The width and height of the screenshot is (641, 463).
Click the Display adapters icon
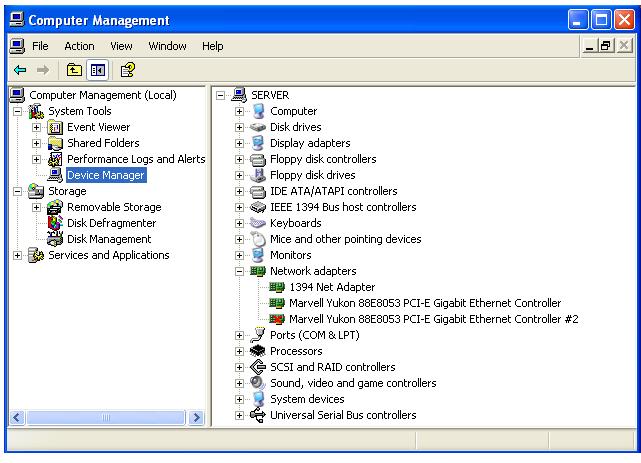(x=258, y=143)
